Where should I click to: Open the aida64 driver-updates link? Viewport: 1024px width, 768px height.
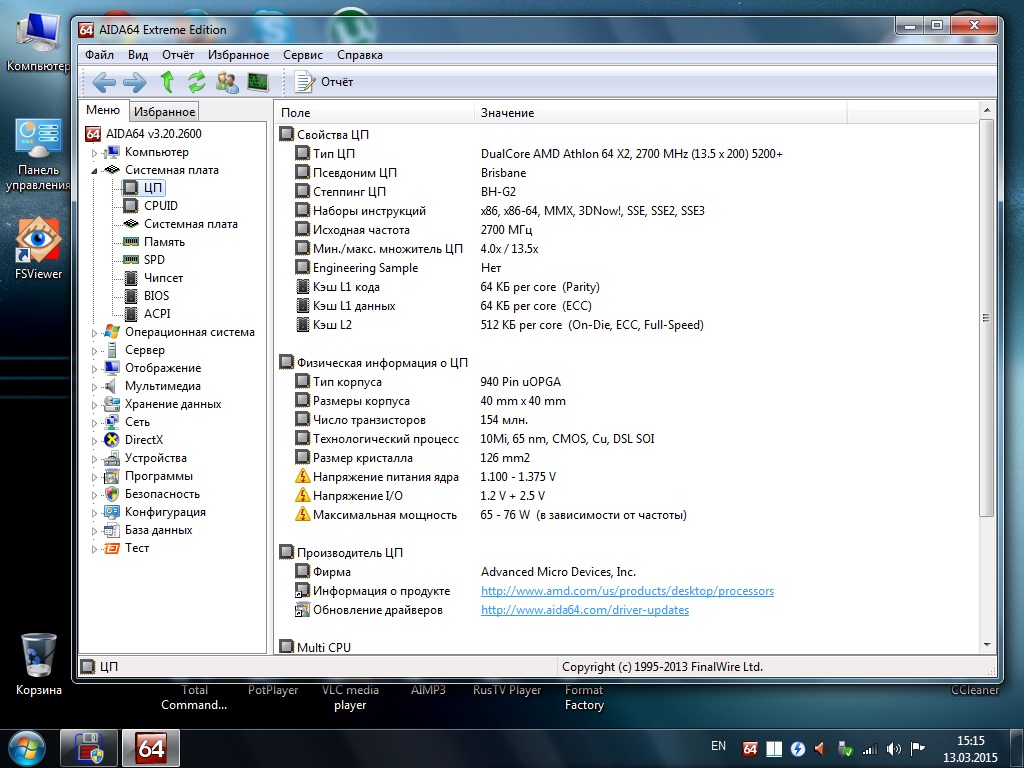coord(584,610)
